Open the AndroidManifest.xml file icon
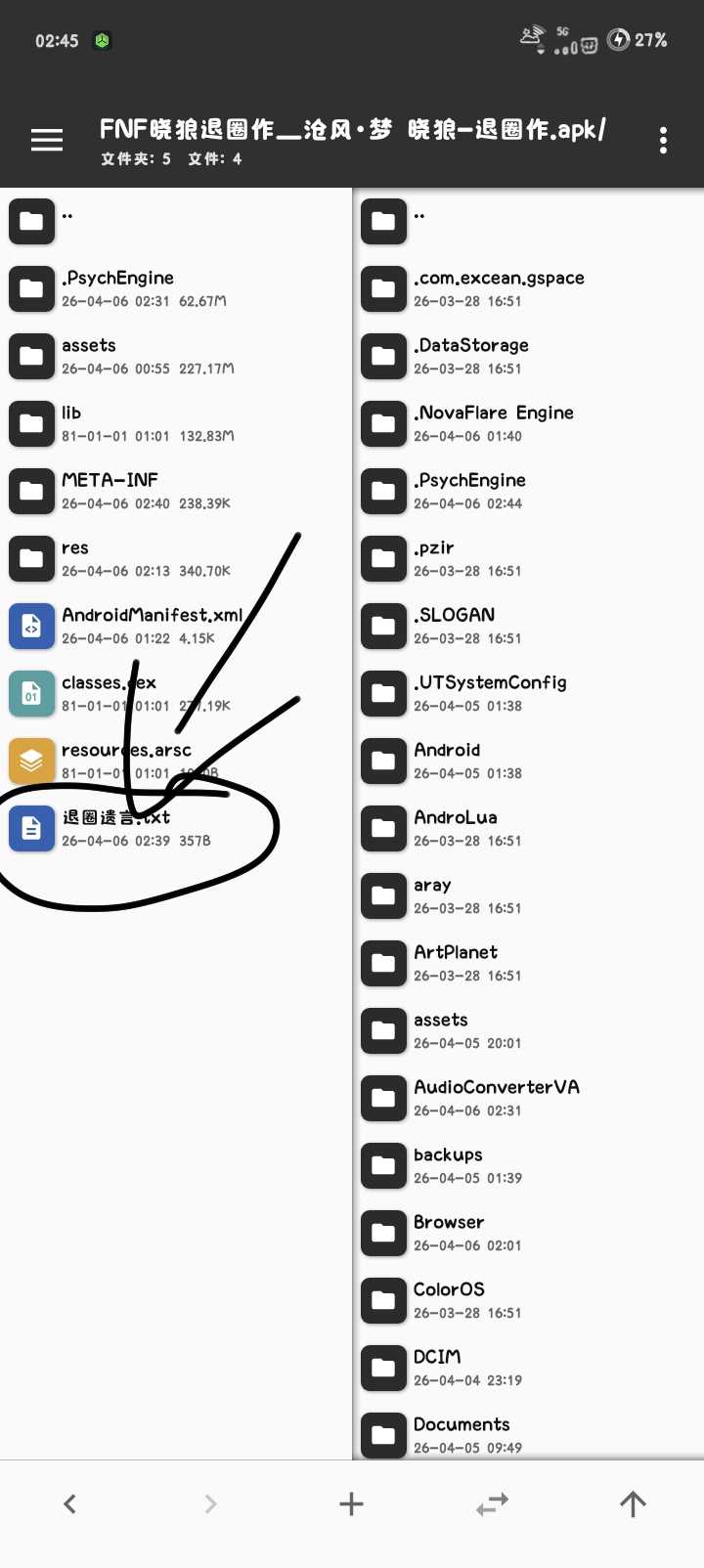Viewport: 704px width, 1568px height. [31, 626]
